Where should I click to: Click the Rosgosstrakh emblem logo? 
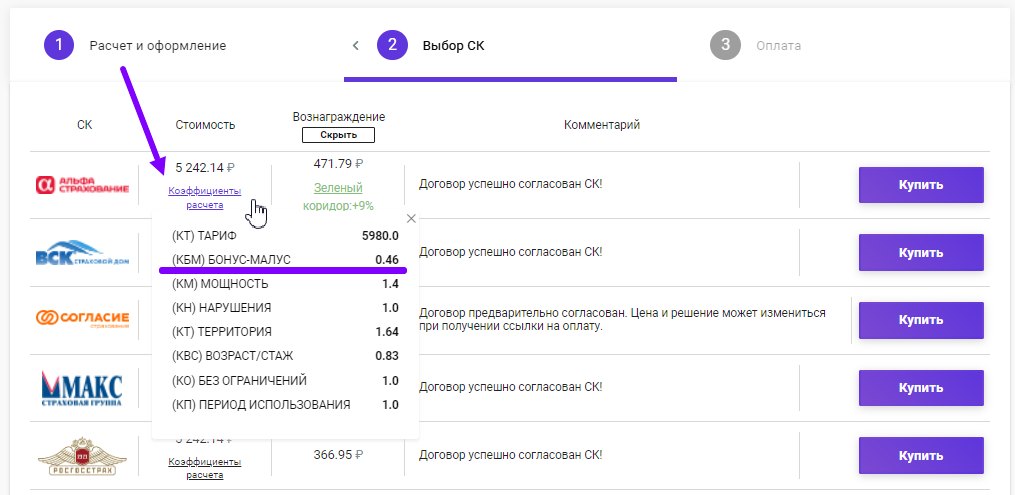(x=83, y=456)
